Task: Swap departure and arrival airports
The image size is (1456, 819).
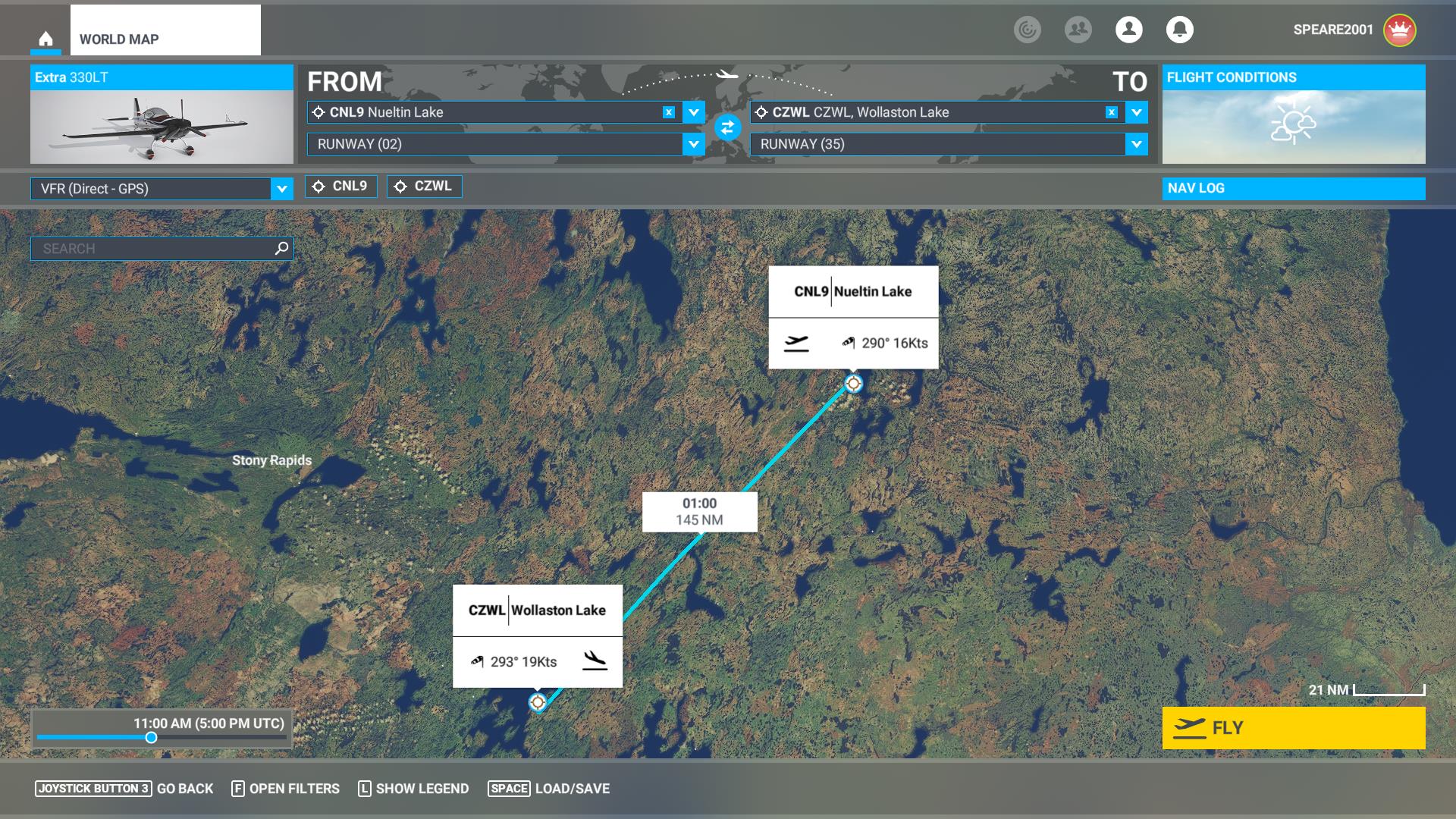Action: (727, 127)
